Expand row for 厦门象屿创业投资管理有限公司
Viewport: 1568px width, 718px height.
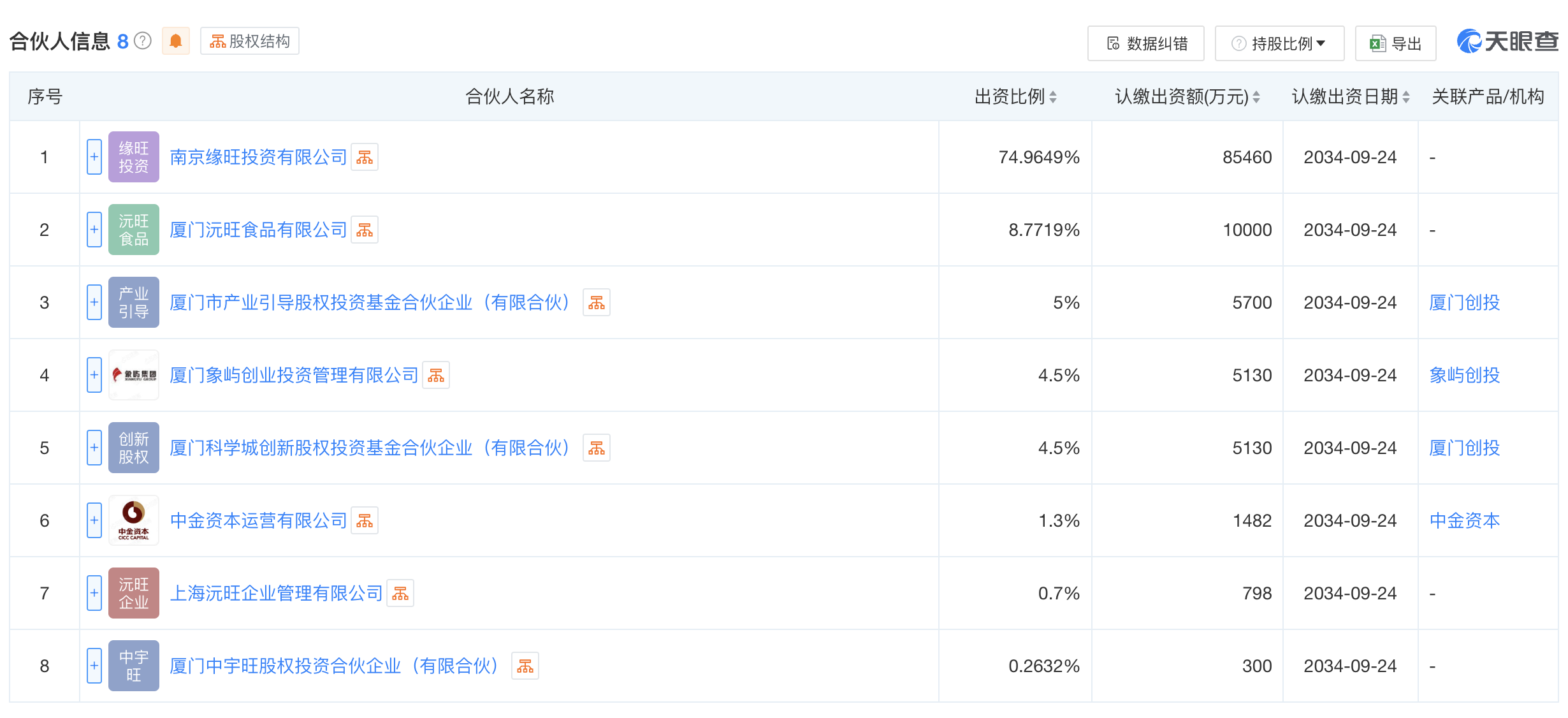(94, 375)
